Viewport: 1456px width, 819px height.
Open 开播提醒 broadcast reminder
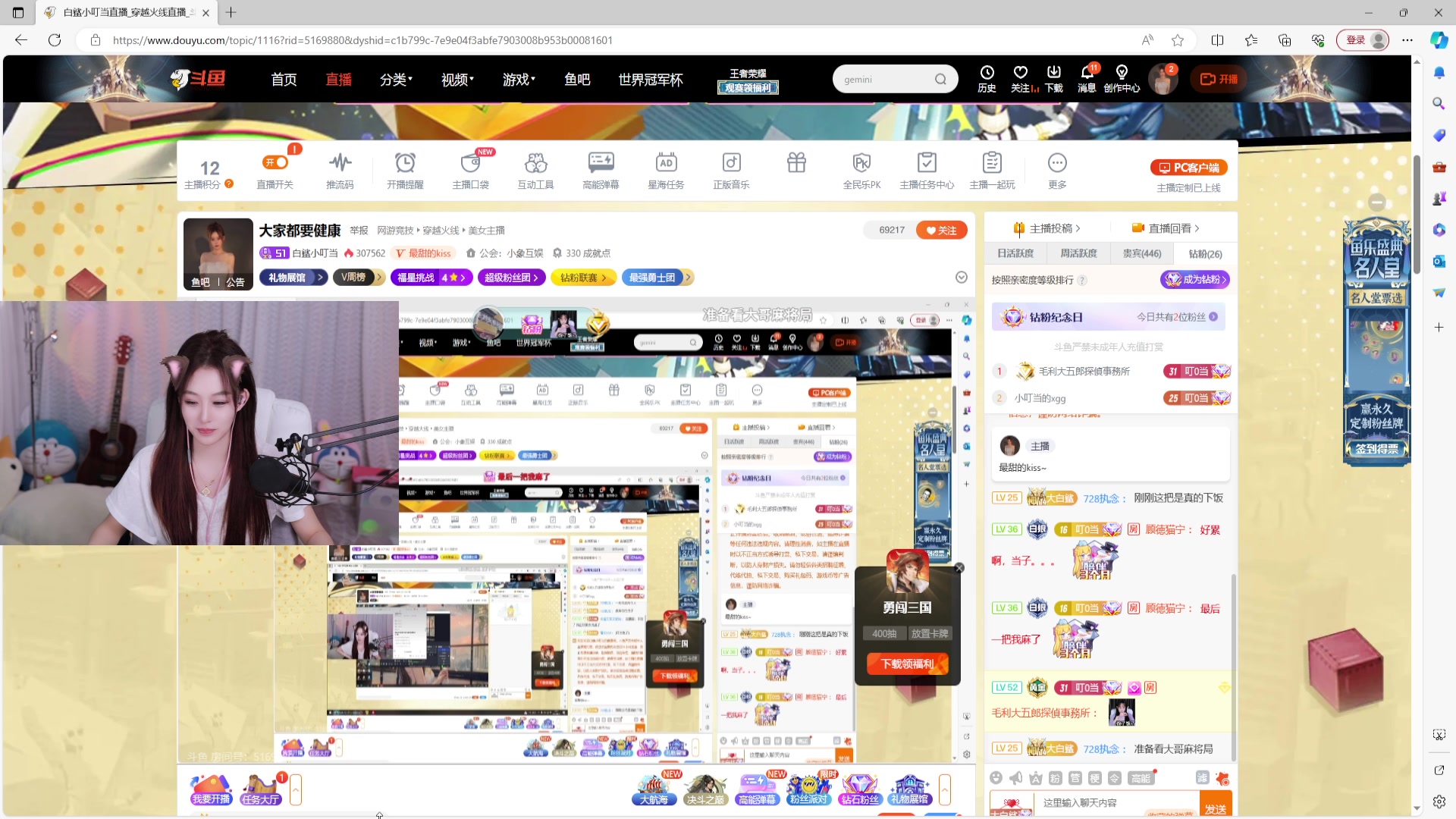tap(405, 171)
